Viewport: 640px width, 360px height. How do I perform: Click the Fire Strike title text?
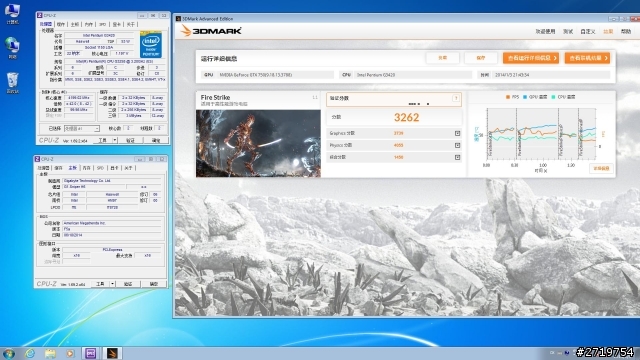click(x=215, y=98)
